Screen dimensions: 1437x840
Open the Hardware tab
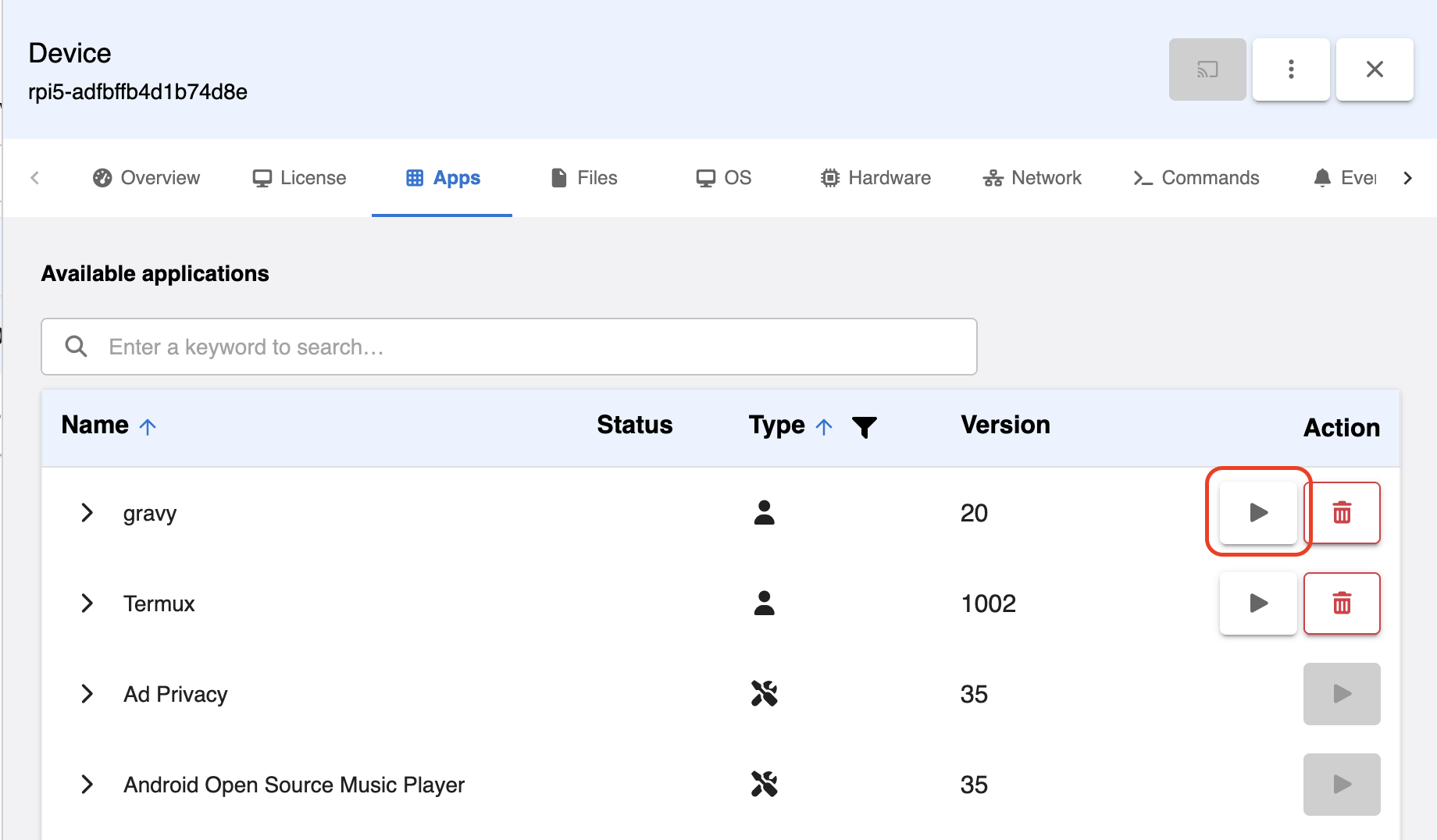click(x=875, y=178)
